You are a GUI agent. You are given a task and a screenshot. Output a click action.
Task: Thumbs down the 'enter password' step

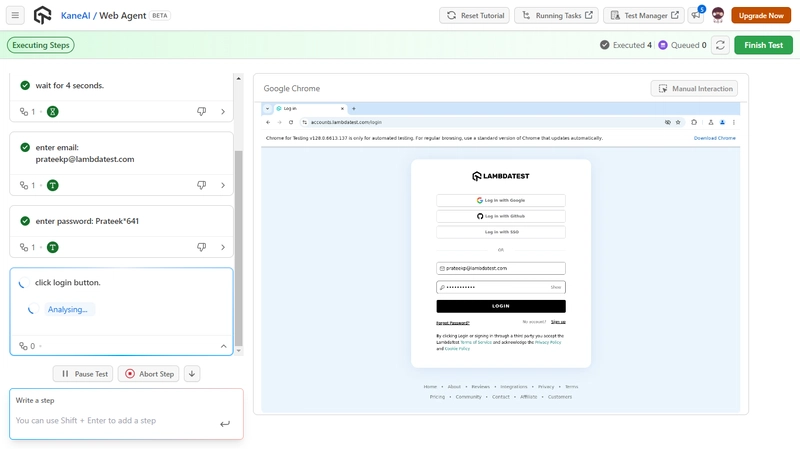click(202, 247)
